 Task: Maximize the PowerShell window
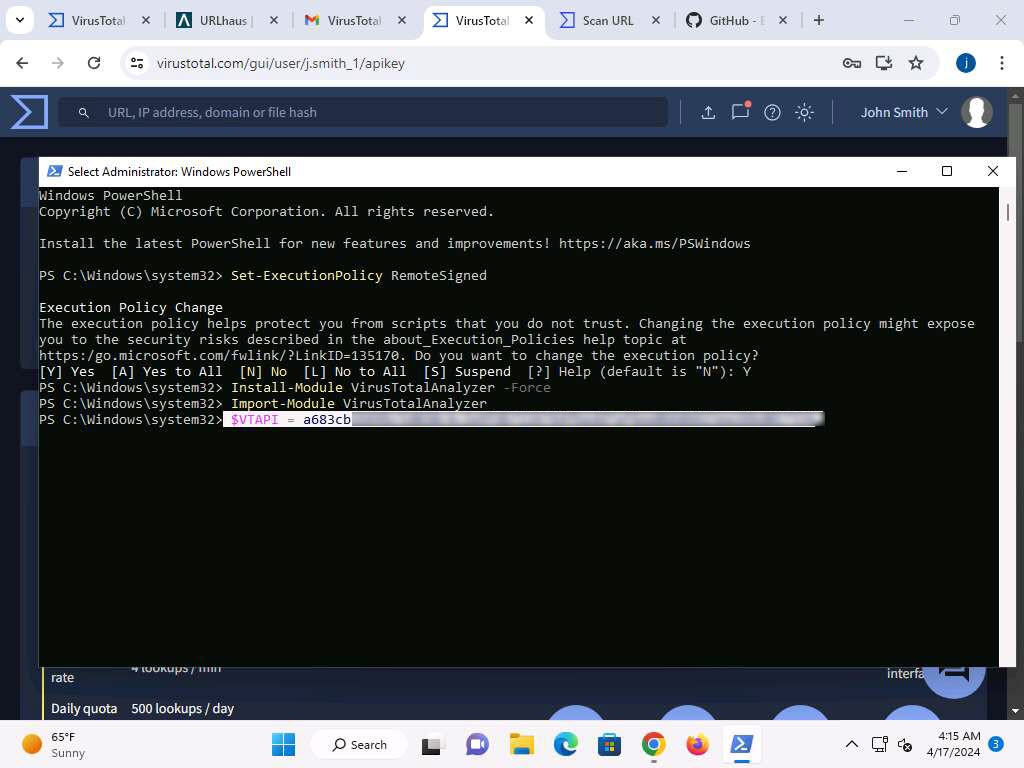946,171
